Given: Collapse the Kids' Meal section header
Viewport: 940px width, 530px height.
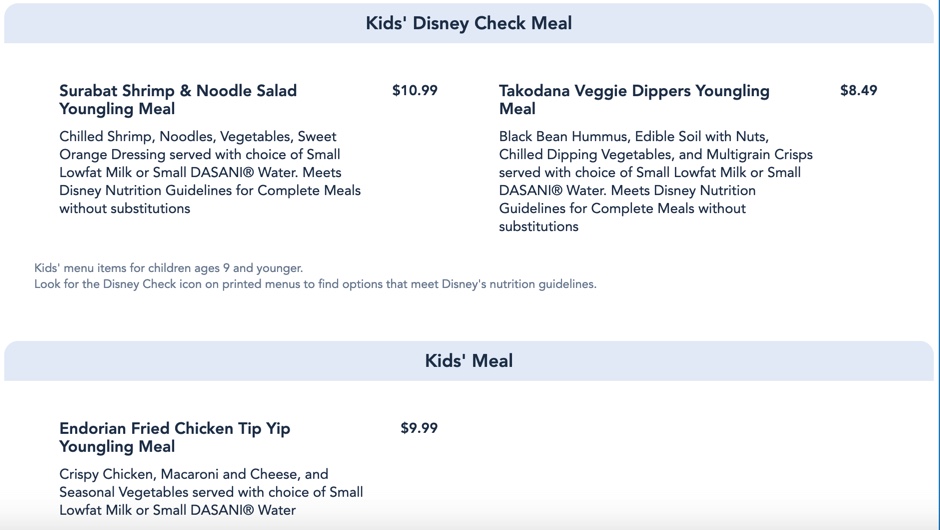Looking at the screenshot, I should tap(468, 361).
